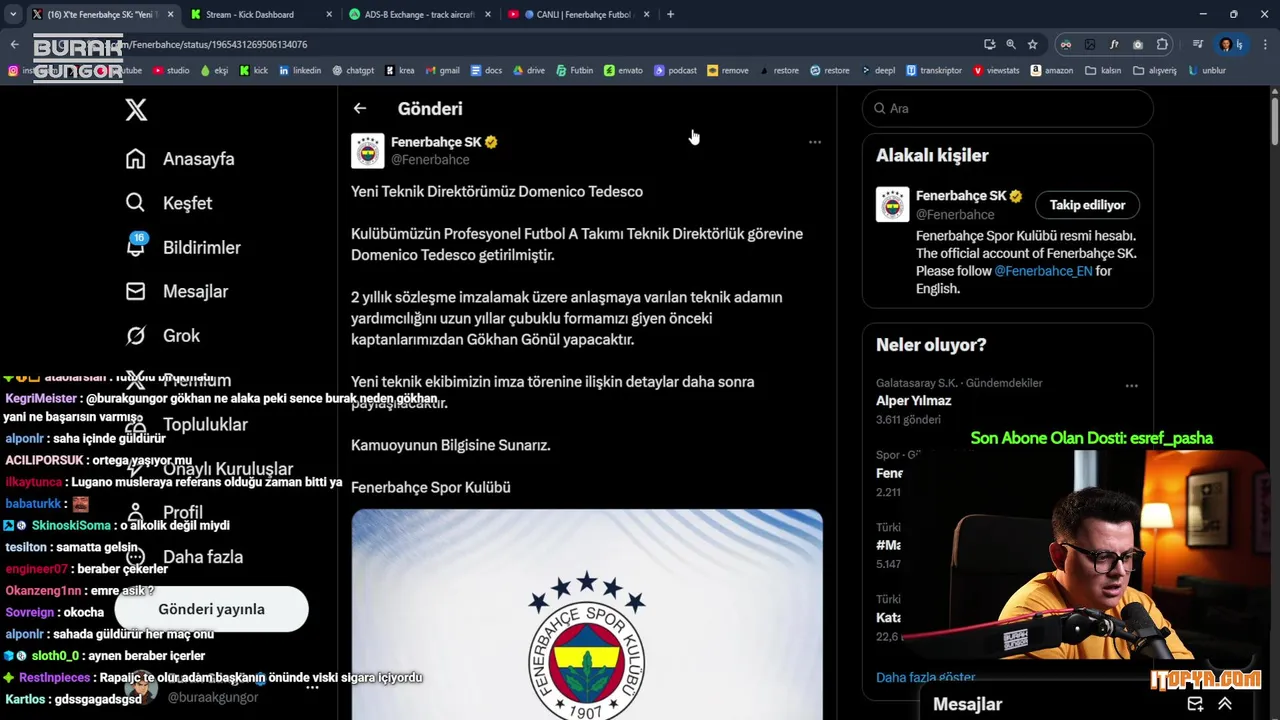Viewport: 1280px width, 720px height.
Task: Open the podcast bookmark
Action: [675, 71]
